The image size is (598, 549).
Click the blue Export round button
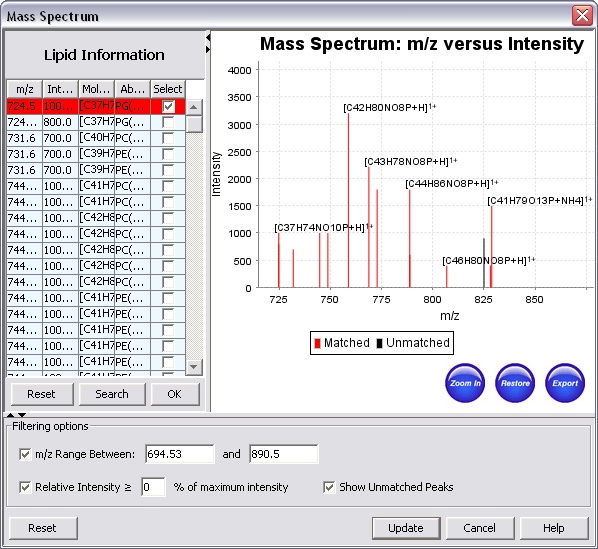pyautogui.click(x=565, y=383)
